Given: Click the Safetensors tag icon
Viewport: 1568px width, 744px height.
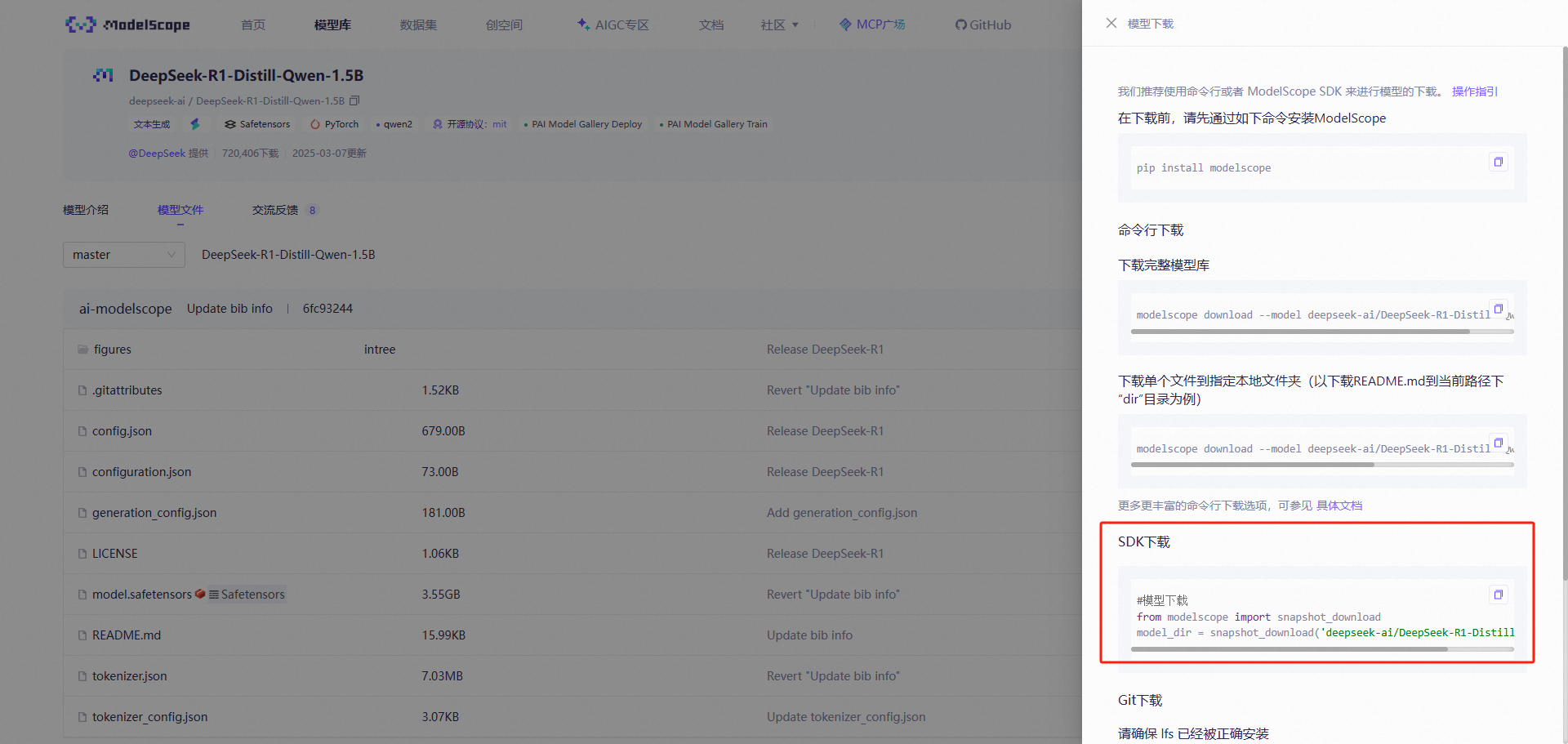Looking at the screenshot, I should pyautogui.click(x=230, y=124).
